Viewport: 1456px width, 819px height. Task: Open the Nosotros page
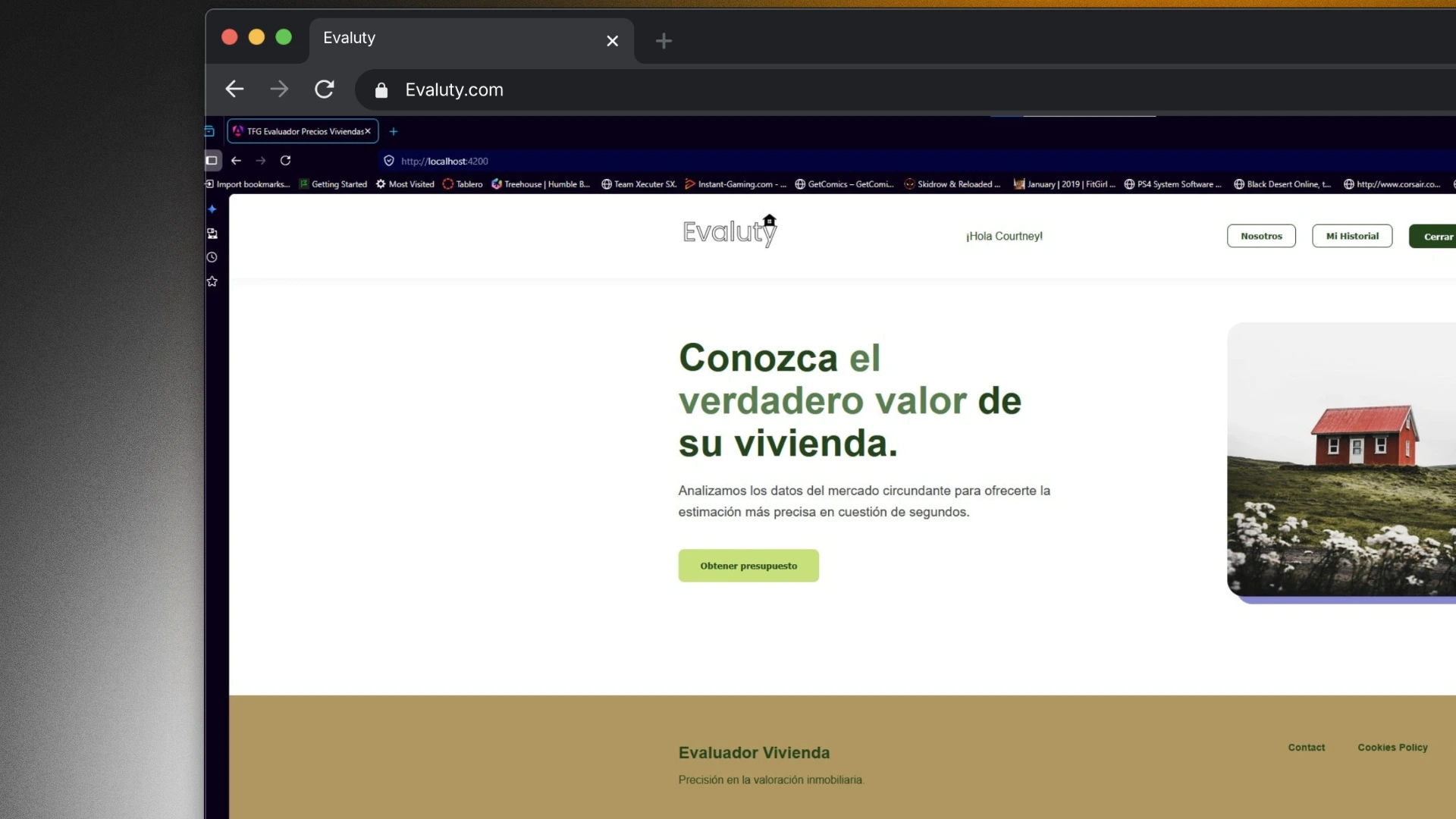pos(1261,236)
